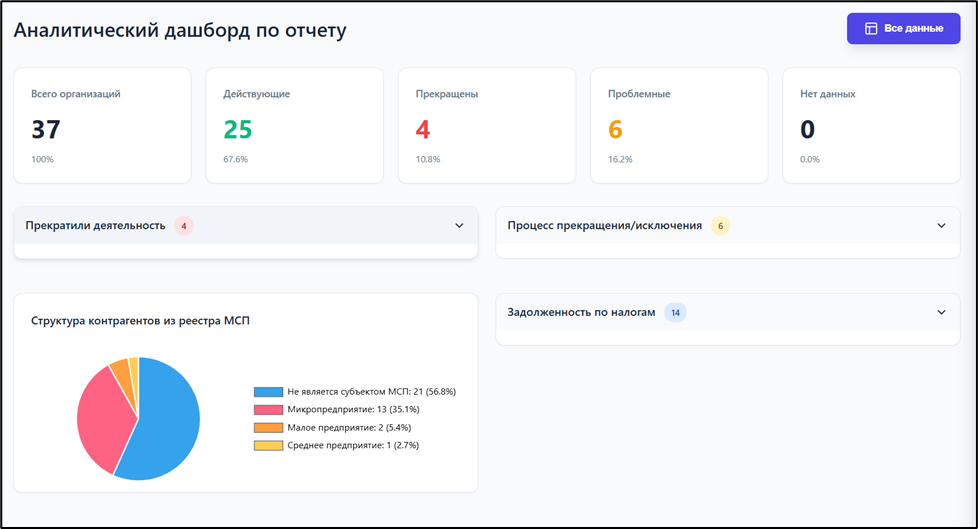Expand the Прекратили деятельность section chevron

click(459, 226)
